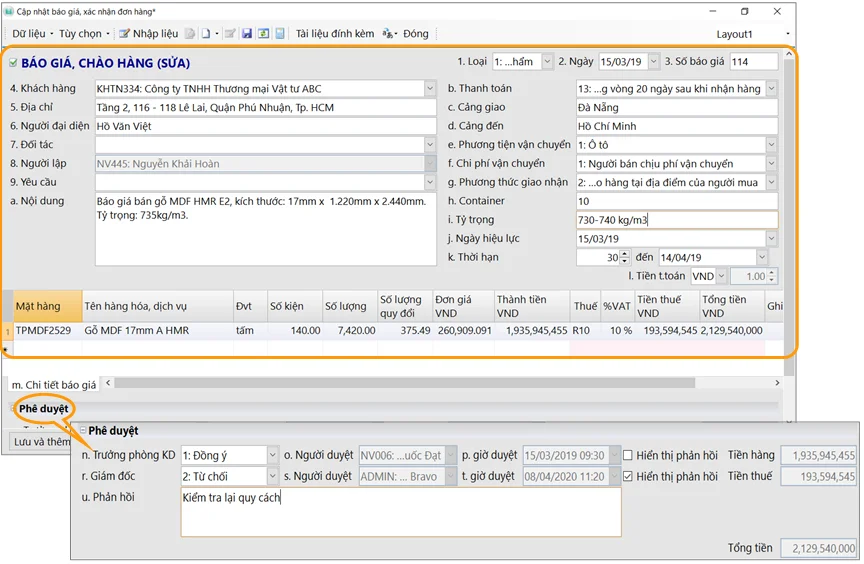The width and height of the screenshot is (864, 564).
Task: Click the edit record pencil icon
Action: click(x=230, y=34)
